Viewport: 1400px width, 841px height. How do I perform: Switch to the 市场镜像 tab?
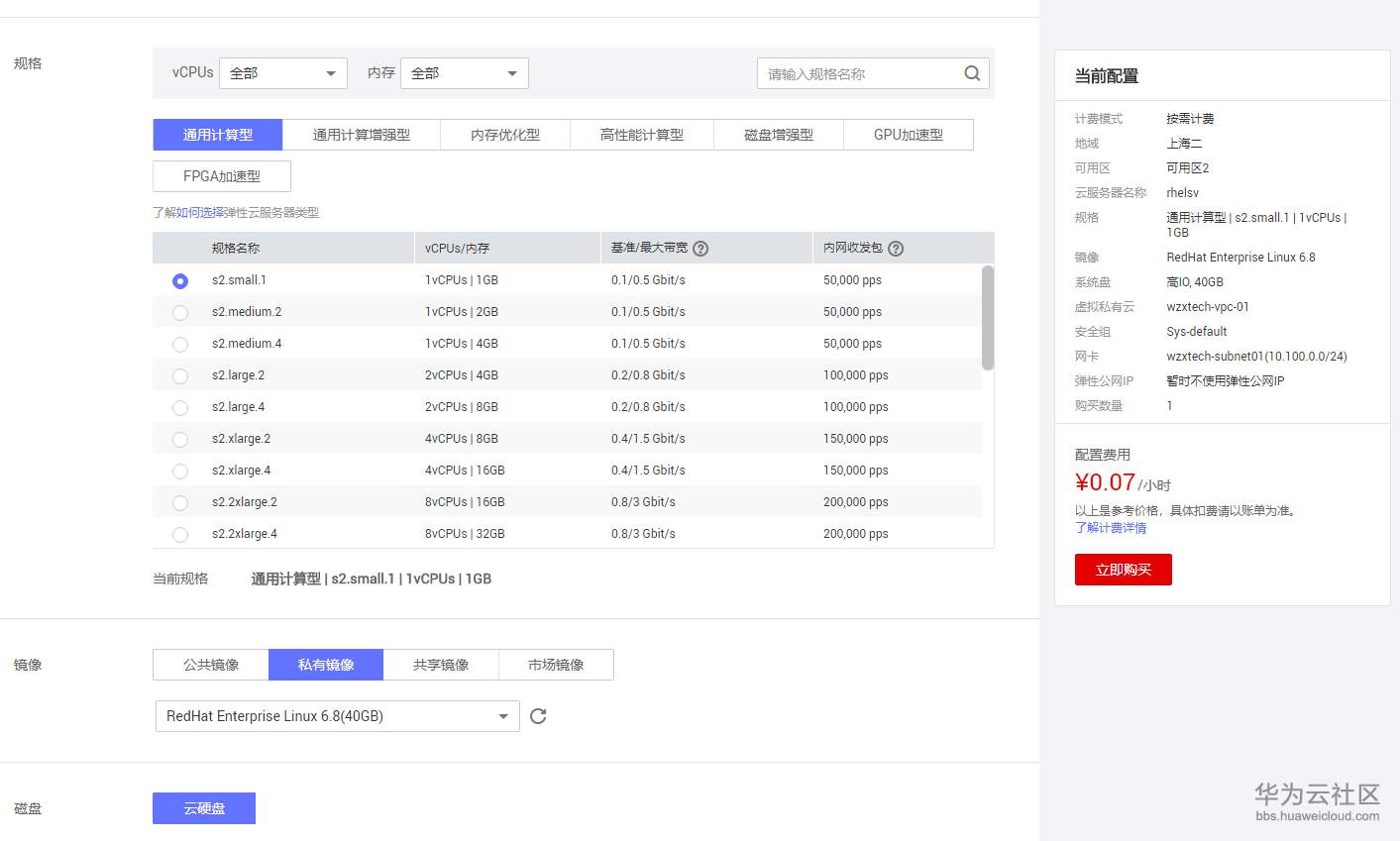pyautogui.click(x=556, y=664)
